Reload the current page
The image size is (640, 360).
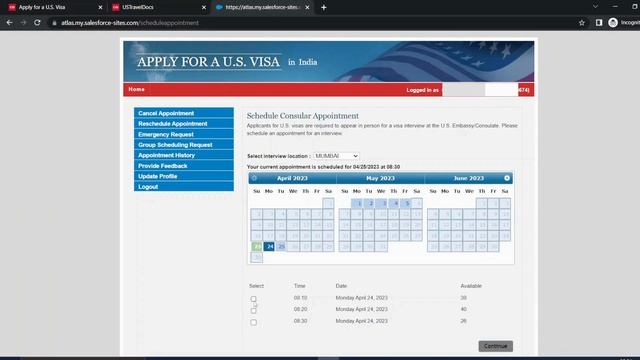tap(37, 23)
